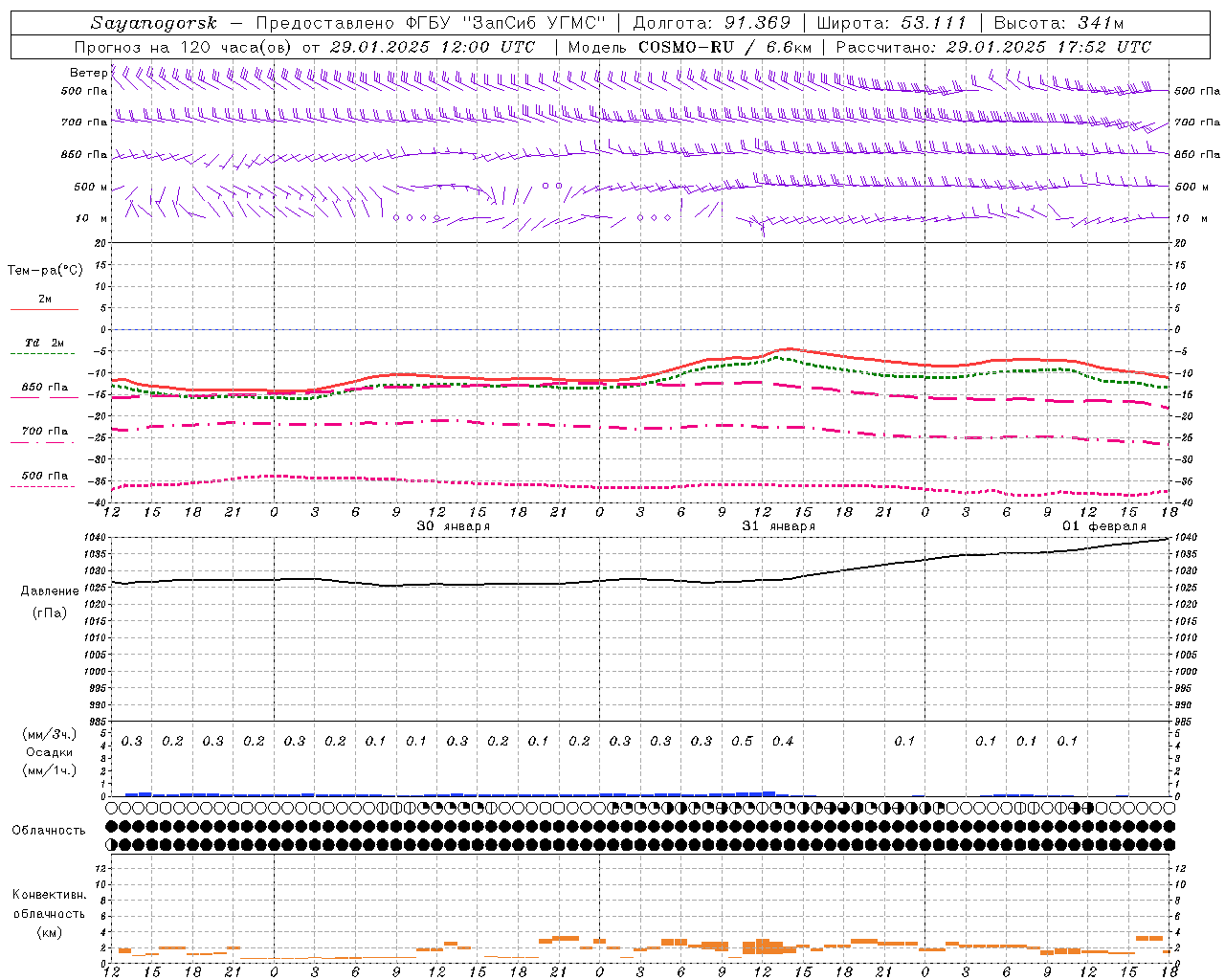The image size is (1225, 980).
Task: Click the 0.4 precipitation amount value
Action: (783, 741)
